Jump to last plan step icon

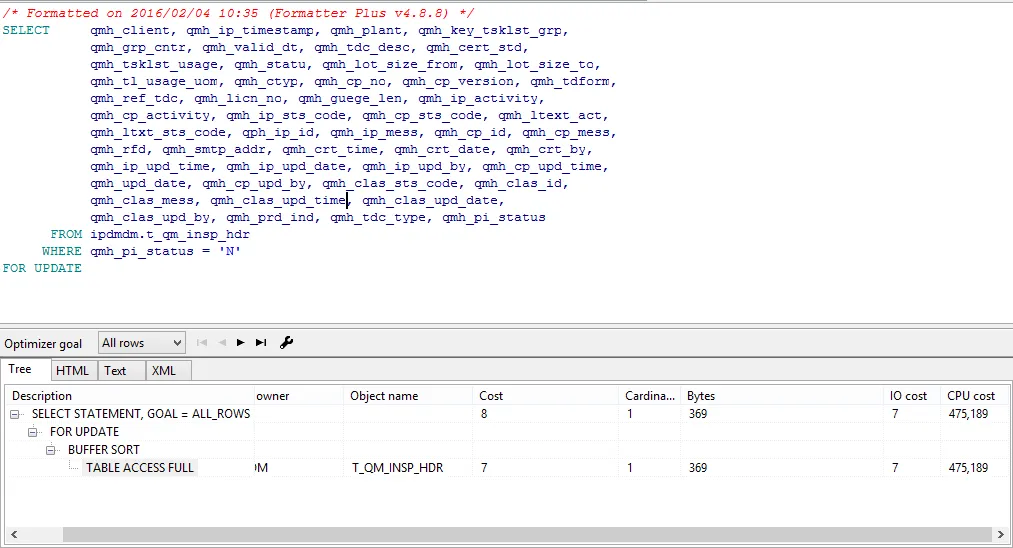pos(261,342)
